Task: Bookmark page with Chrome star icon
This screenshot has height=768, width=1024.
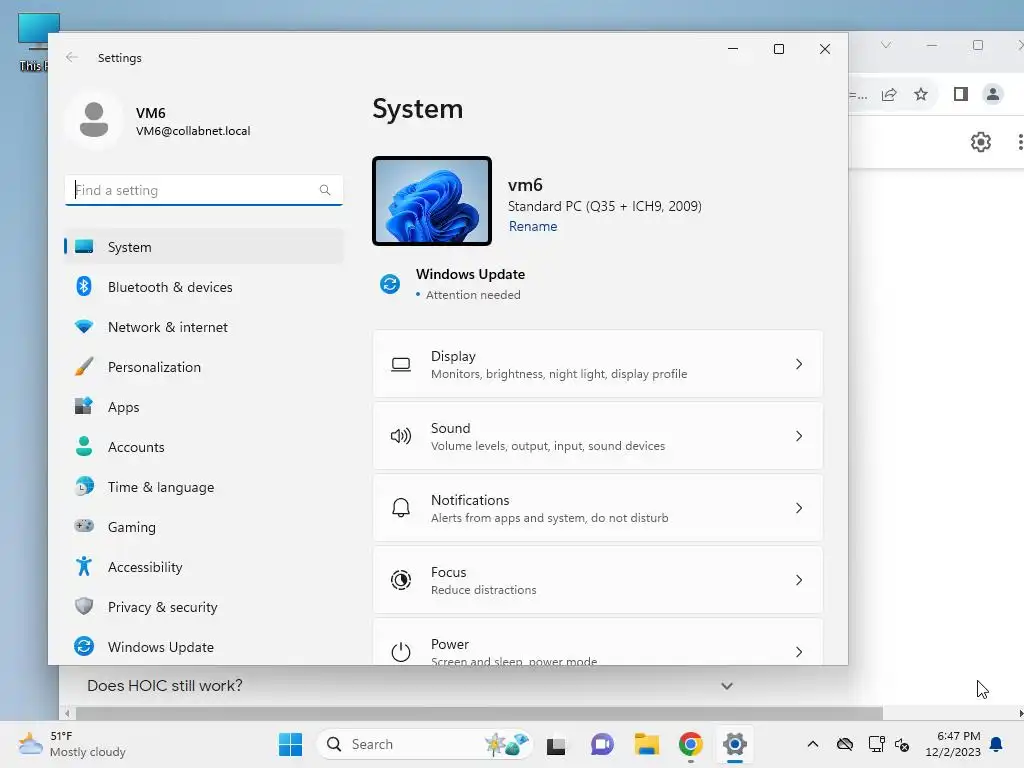Action: [x=921, y=94]
